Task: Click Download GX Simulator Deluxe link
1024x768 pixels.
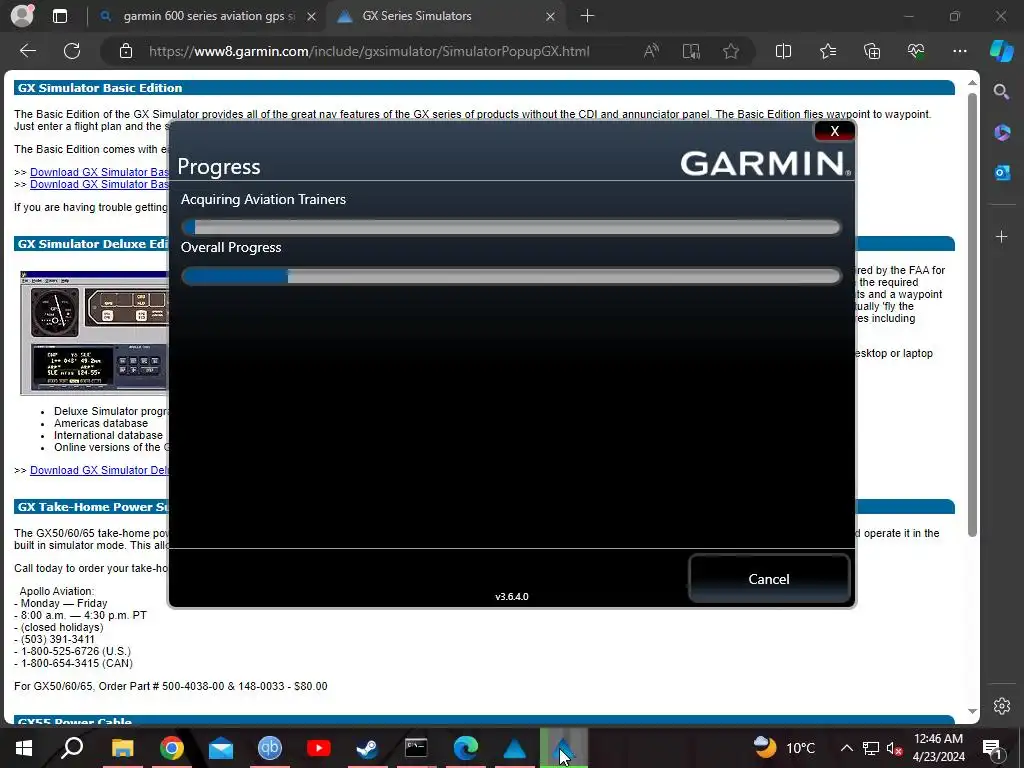Action: [x=99, y=470]
